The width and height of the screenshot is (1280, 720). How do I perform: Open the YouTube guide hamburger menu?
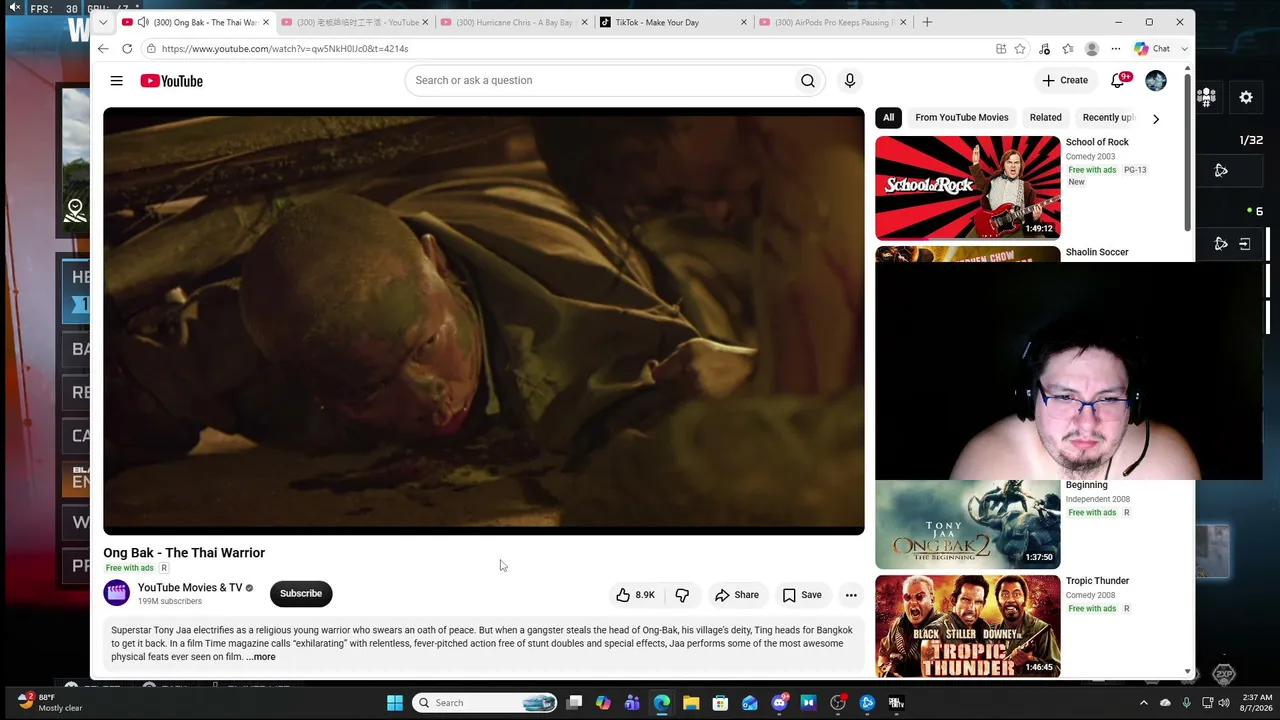pos(117,81)
